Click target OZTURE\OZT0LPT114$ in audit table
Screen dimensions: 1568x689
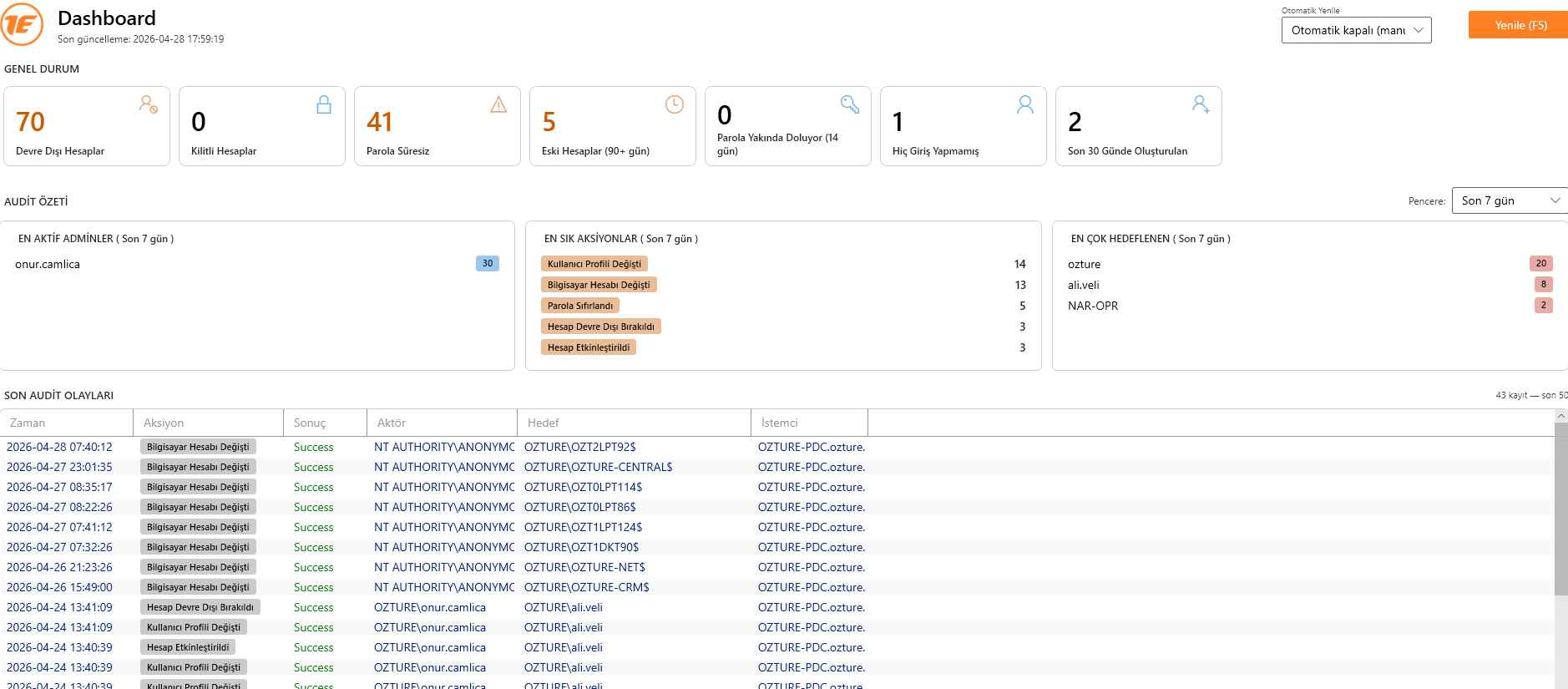point(584,487)
